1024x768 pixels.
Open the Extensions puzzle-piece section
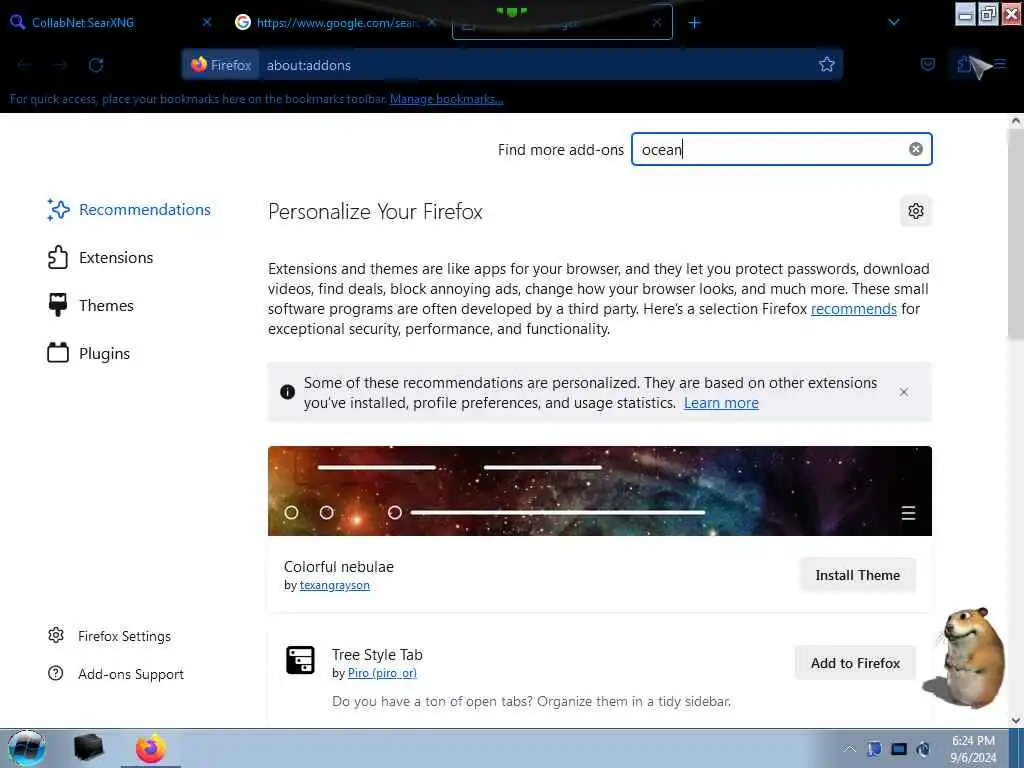click(100, 257)
